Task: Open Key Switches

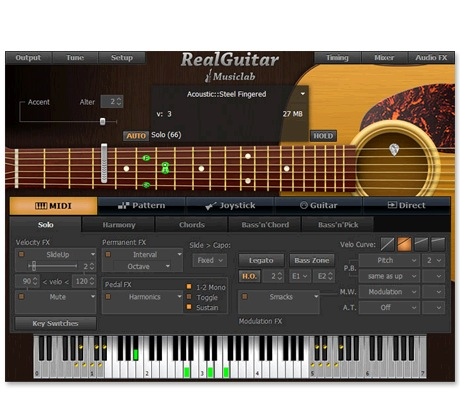Action: [x=55, y=323]
